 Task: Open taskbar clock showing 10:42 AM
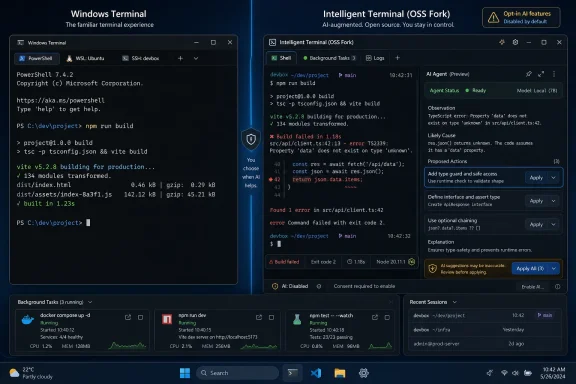(x=552, y=373)
